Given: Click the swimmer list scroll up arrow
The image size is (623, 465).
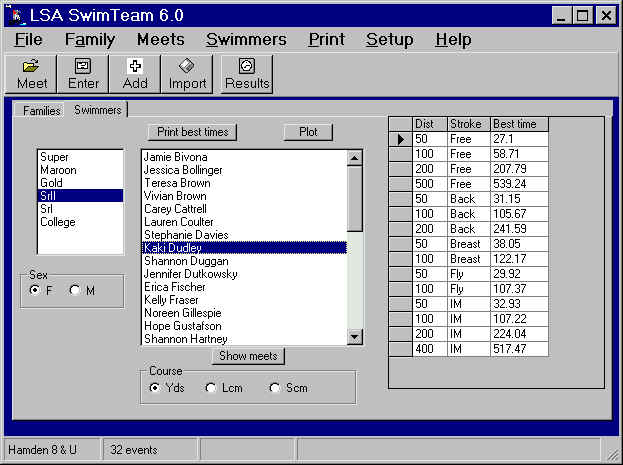Looking at the screenshot, I should (x=354, y=158).
